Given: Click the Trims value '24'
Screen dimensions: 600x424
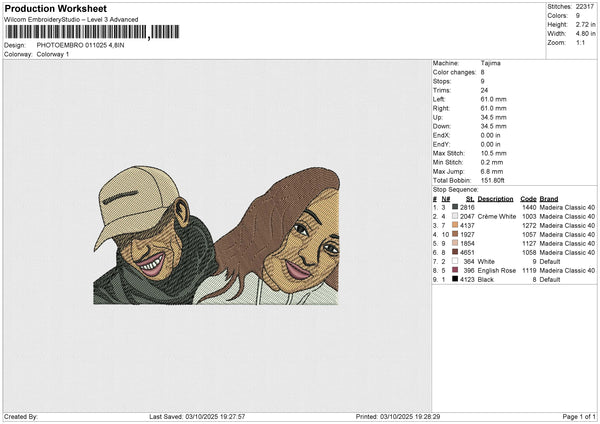Looking at the screenshot, I should pyautogui.click(x=484, y=90).
